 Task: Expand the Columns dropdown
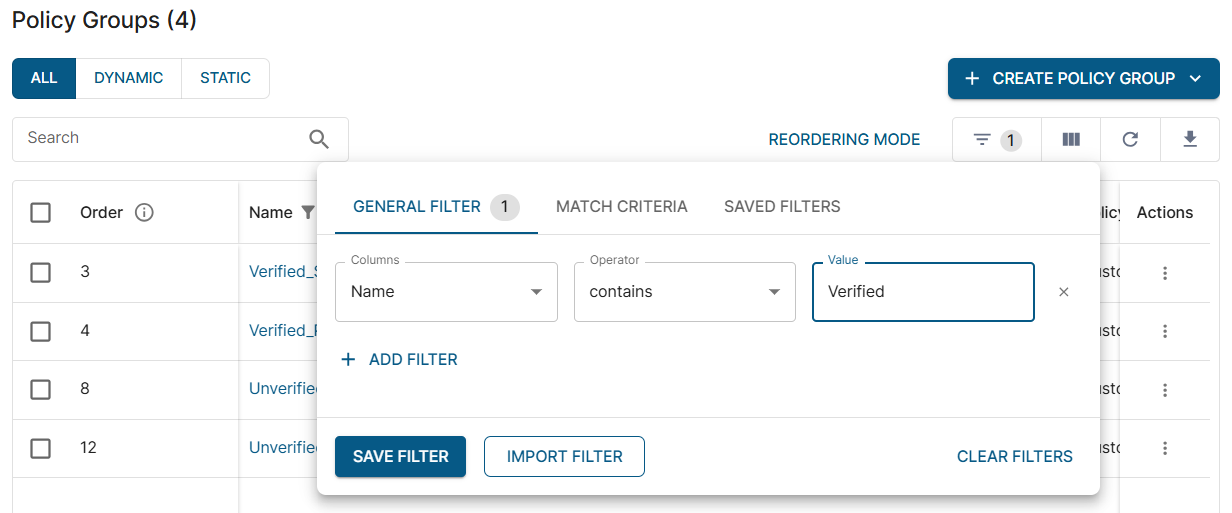[x=446, y=292]
